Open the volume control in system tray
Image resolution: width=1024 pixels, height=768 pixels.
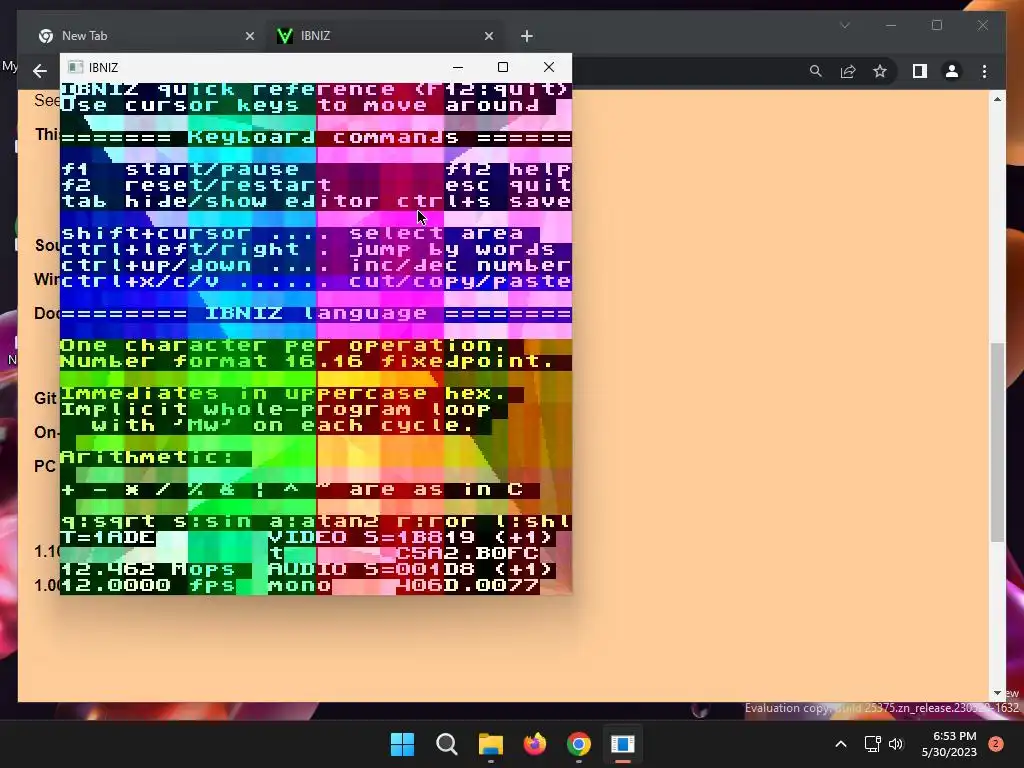896,744
